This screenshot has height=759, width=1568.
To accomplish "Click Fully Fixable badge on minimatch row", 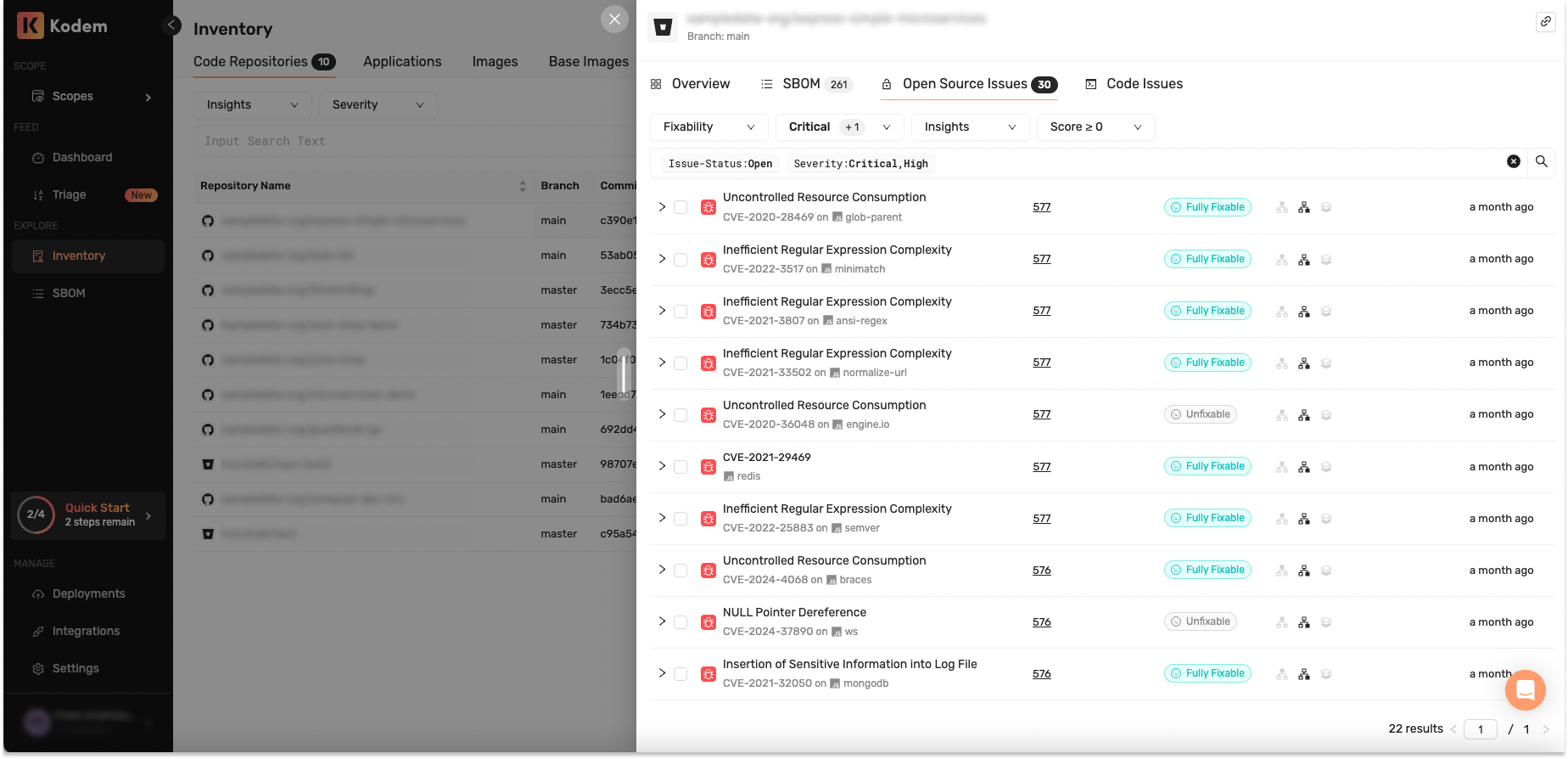I will 1207,259.
